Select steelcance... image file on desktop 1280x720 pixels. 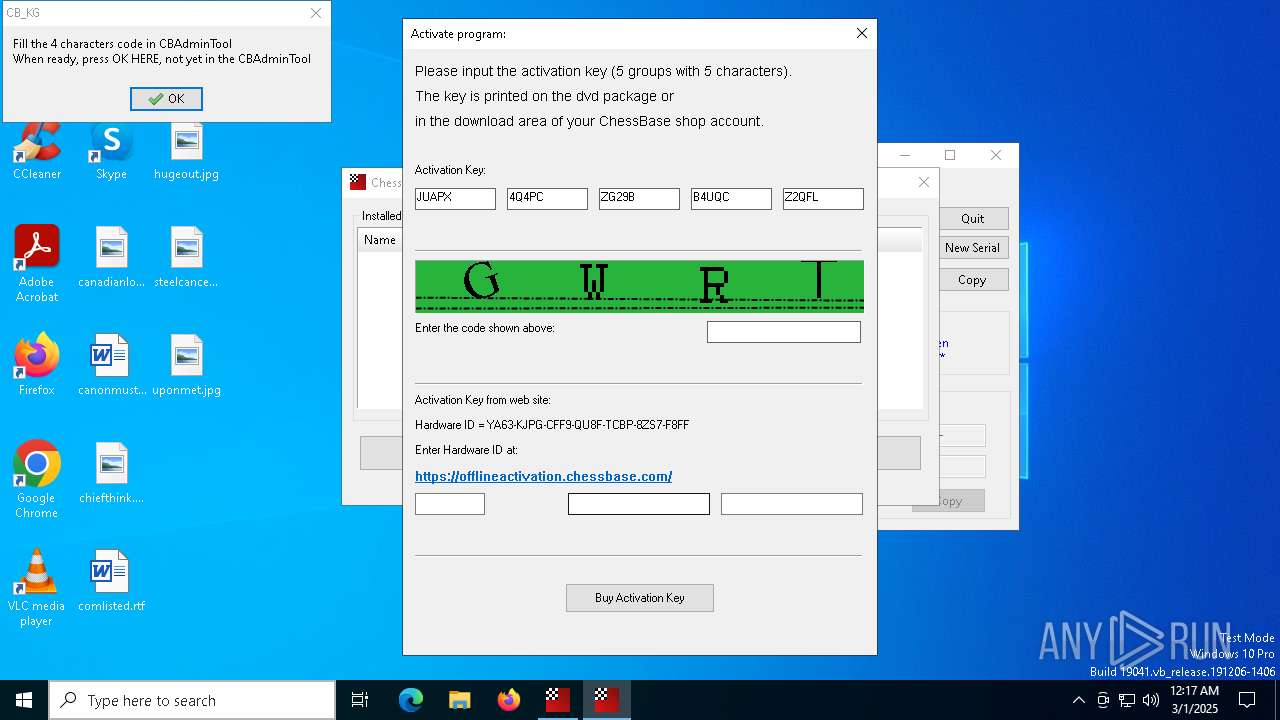click(186, 257)
